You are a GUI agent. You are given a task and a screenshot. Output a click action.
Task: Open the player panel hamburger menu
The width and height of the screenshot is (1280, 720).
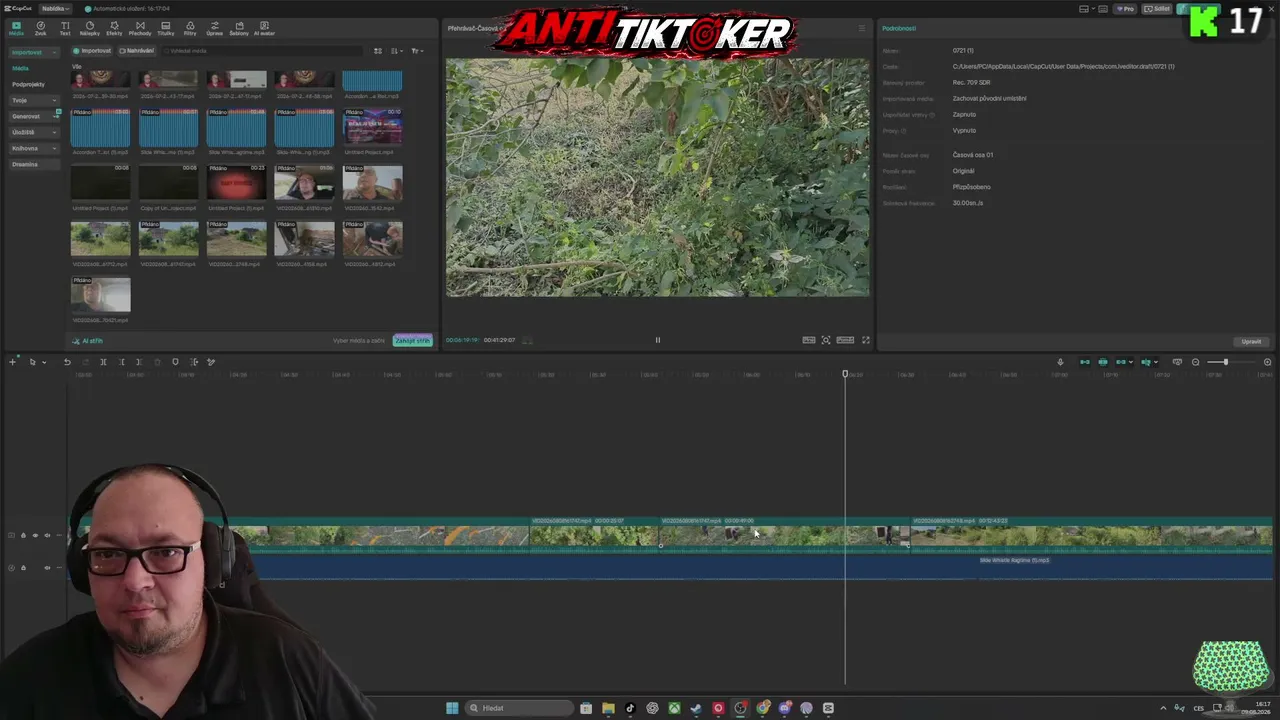click(862, 28)
